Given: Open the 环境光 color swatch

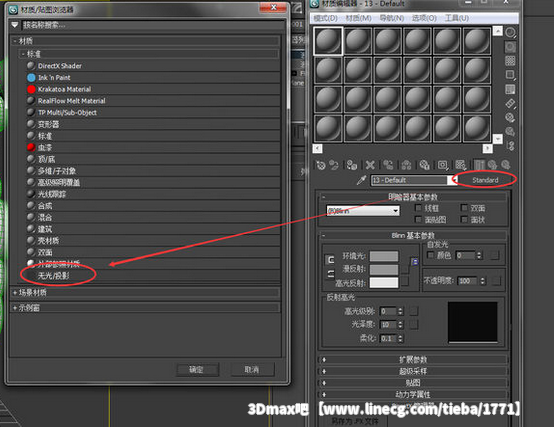Looking at the screenshot, I should coord(384,256).
